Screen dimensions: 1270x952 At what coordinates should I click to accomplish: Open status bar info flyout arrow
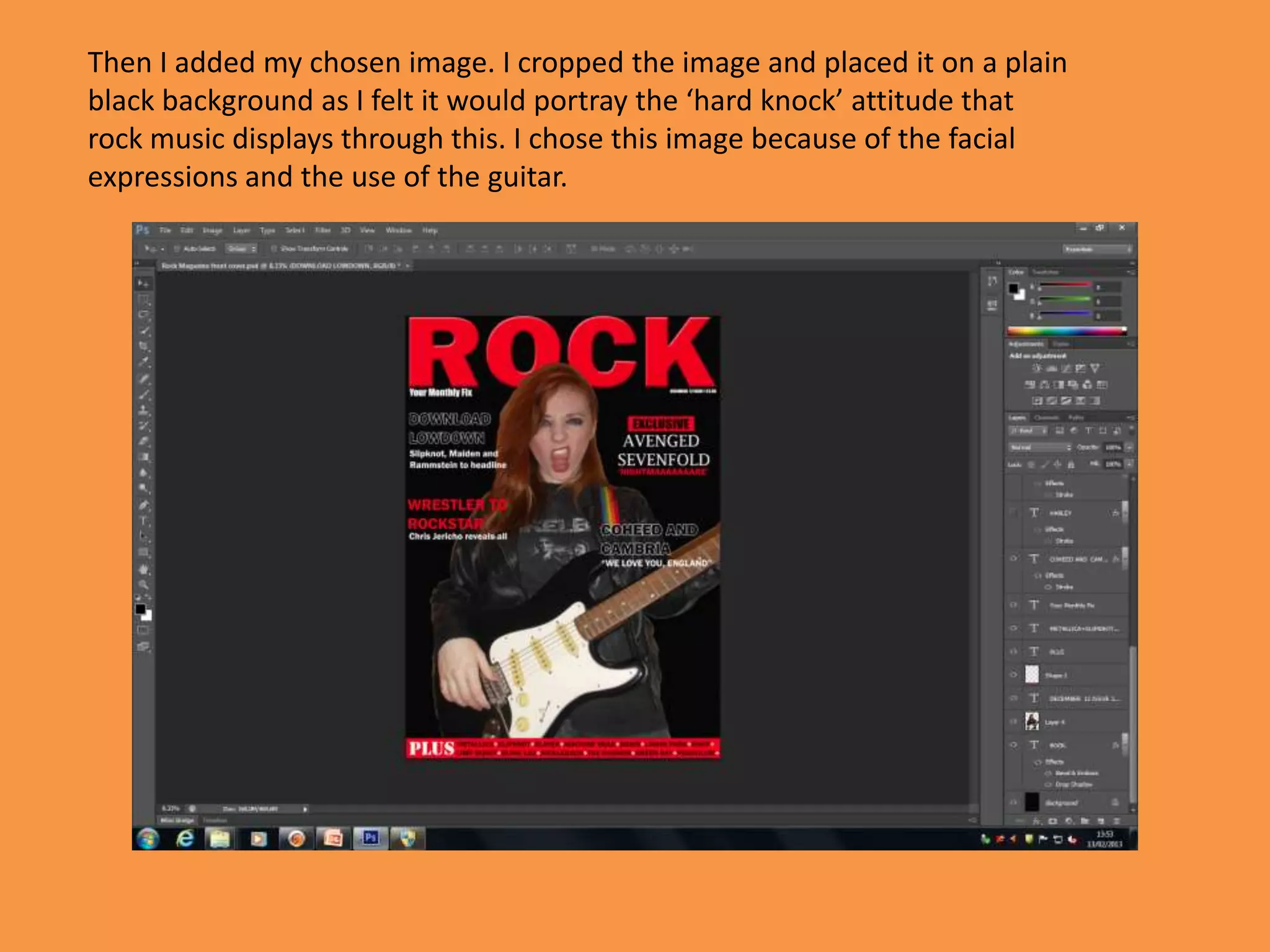click(305, 809)
